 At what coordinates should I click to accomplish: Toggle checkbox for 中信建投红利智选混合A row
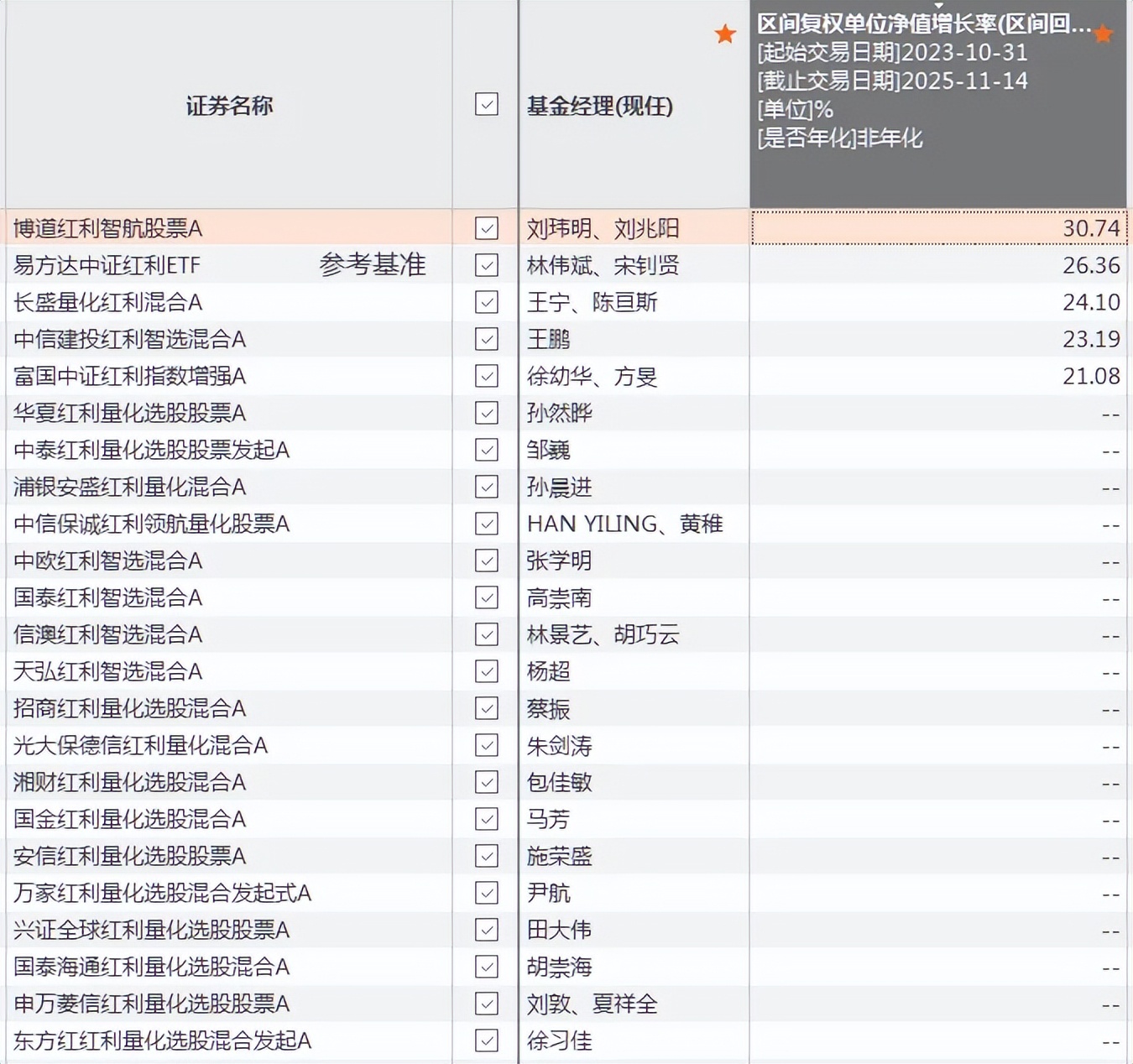tap(486, 339)
